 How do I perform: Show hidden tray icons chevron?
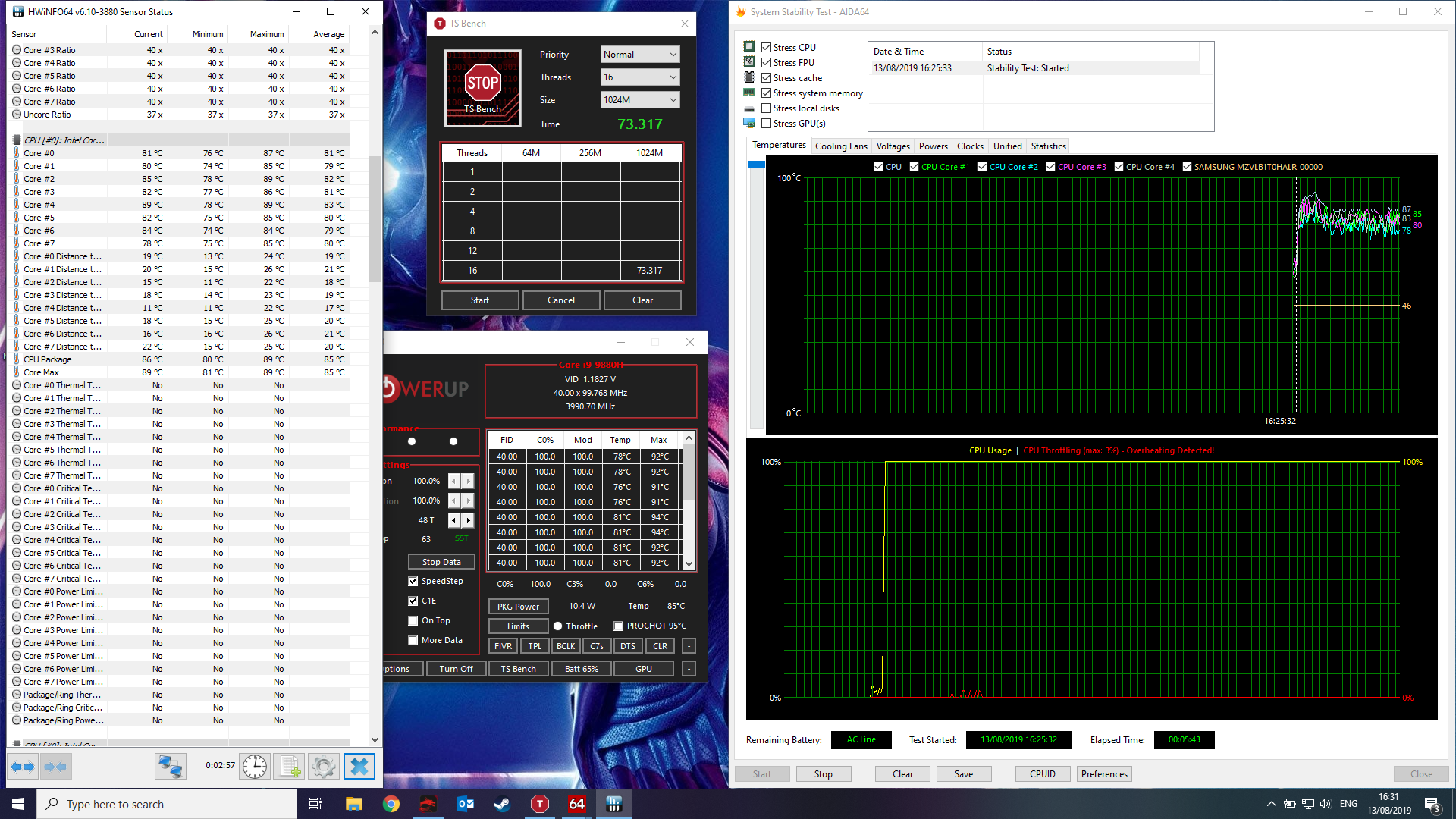click(1271, 804)
